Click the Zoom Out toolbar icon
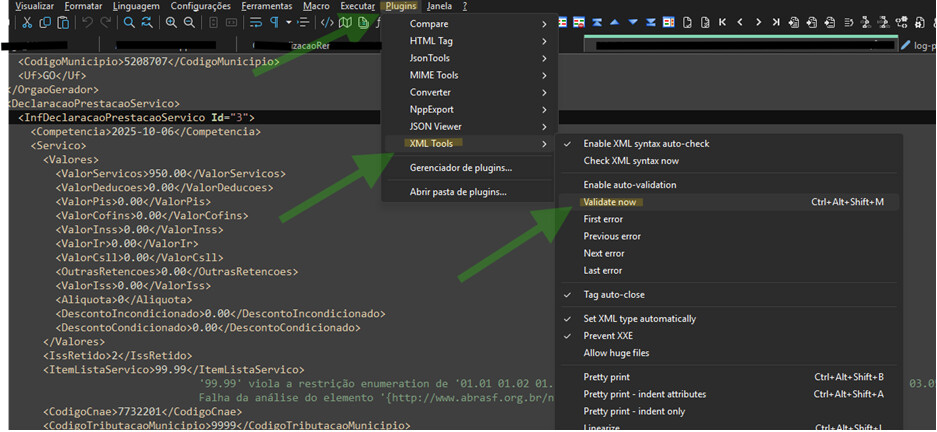Image resolution: width=937 pixels, height=432 pixels. [x=188, y=23]
